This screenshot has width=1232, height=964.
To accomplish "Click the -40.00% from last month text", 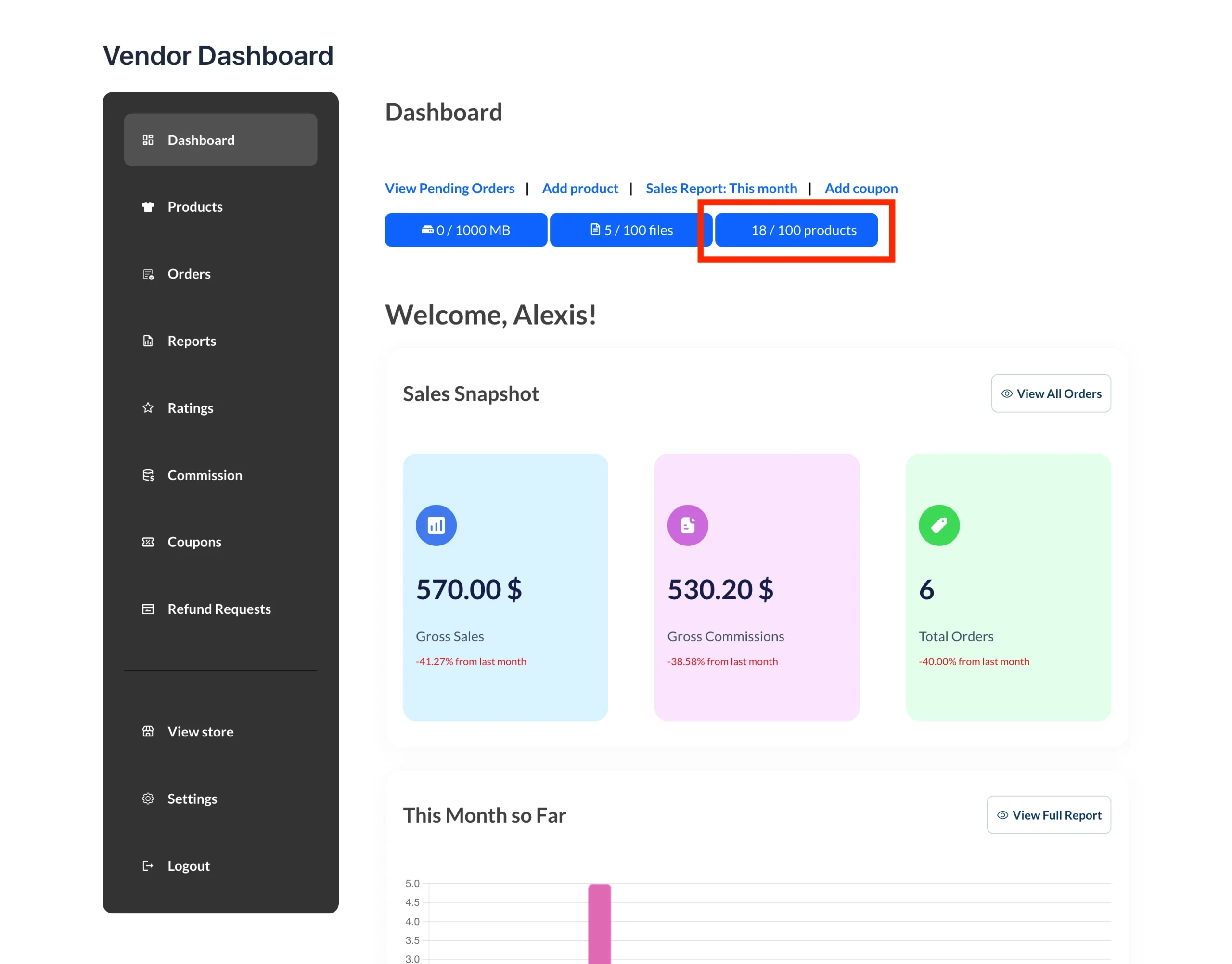I will pos(974,661).
